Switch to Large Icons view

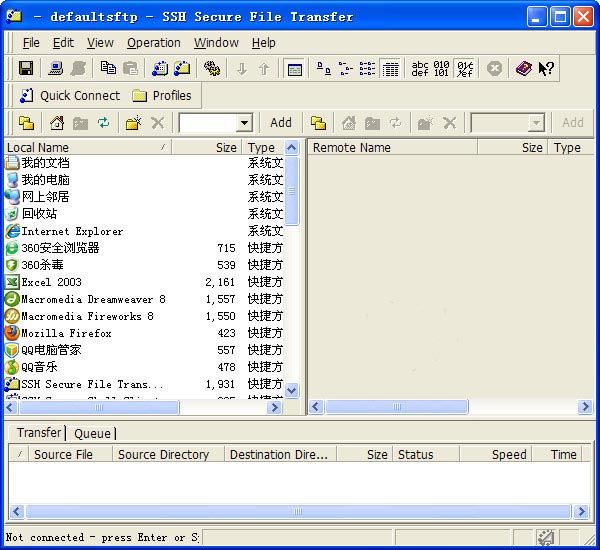click(324, 69)
